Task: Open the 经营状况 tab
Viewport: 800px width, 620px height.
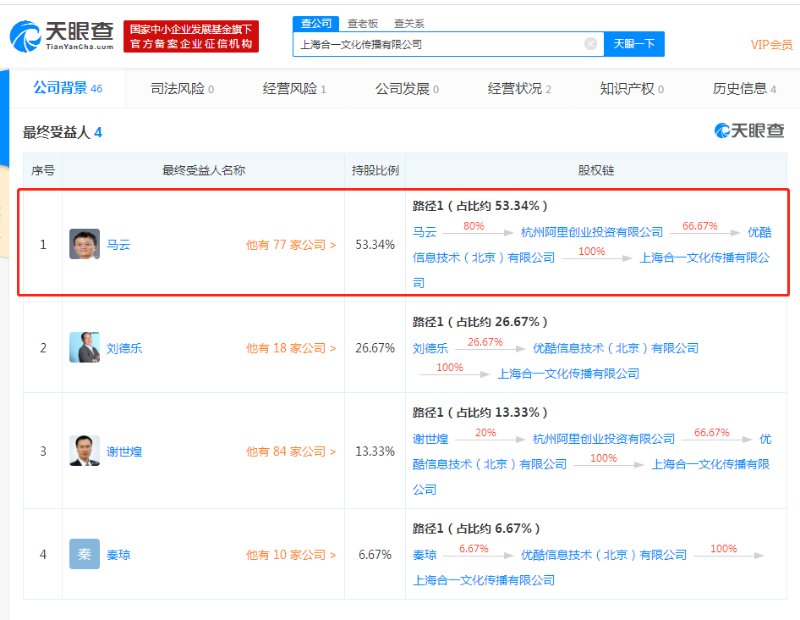Action: click(519, 89)
